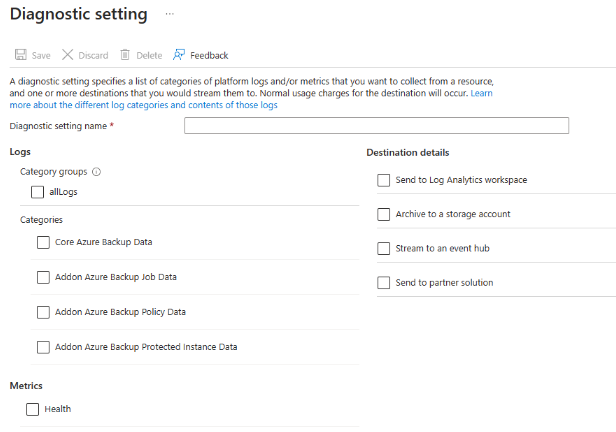This screenshot has height=432, width=616.
Task: Enable the allLogs category group checkbox
Action: pos(38,191)
